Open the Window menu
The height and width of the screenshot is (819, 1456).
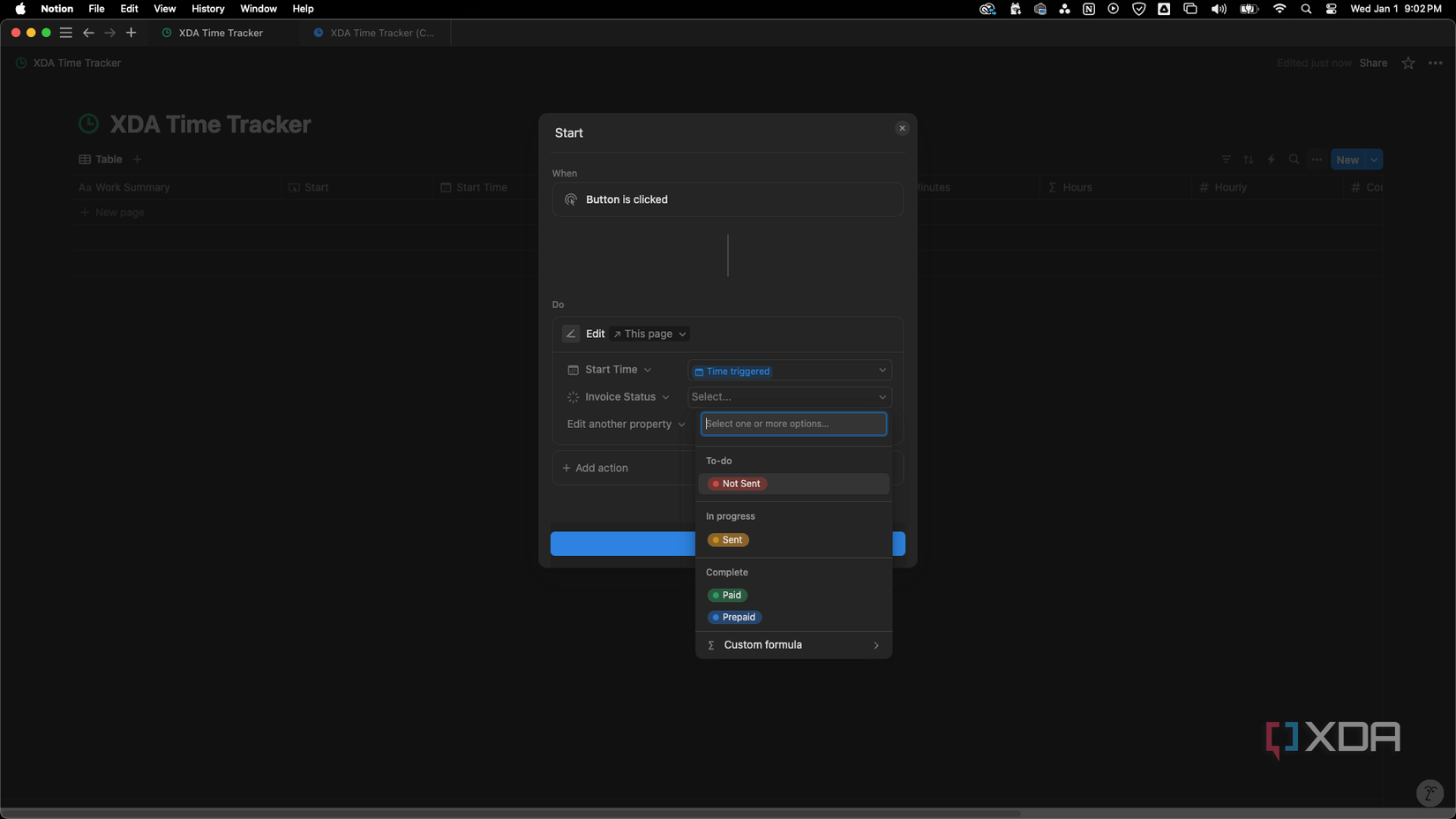pos(259,9)
